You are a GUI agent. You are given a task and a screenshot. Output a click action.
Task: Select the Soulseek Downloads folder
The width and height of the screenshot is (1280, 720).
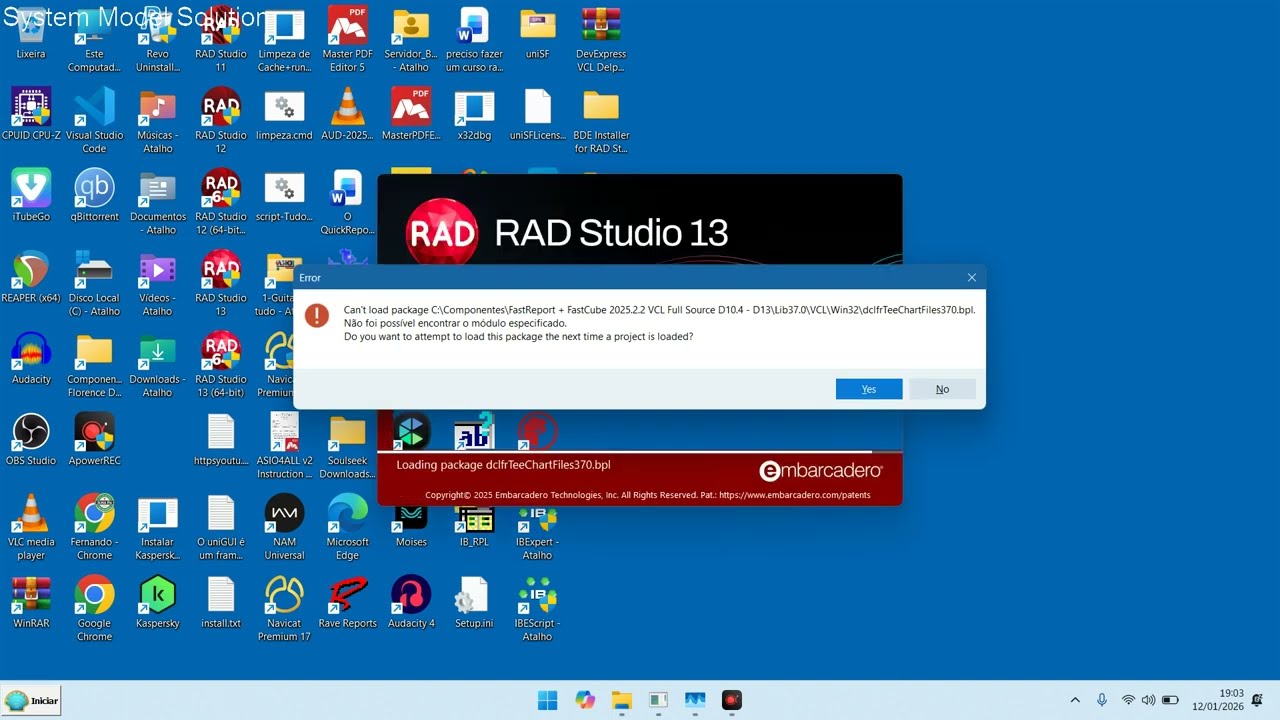[347, 446]
